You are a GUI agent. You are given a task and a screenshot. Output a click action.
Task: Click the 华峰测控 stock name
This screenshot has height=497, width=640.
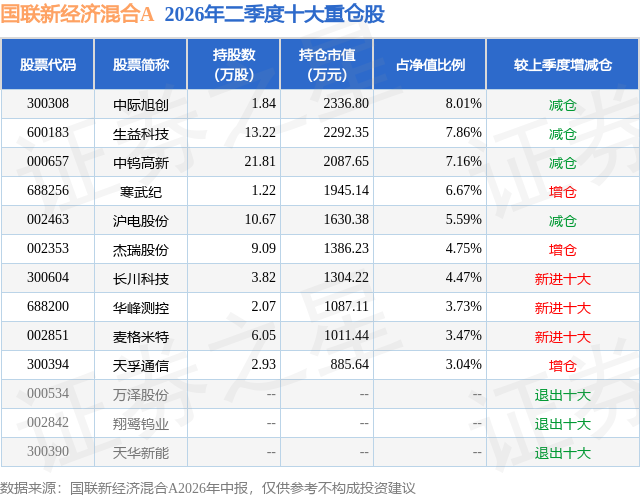pos(141,308)
